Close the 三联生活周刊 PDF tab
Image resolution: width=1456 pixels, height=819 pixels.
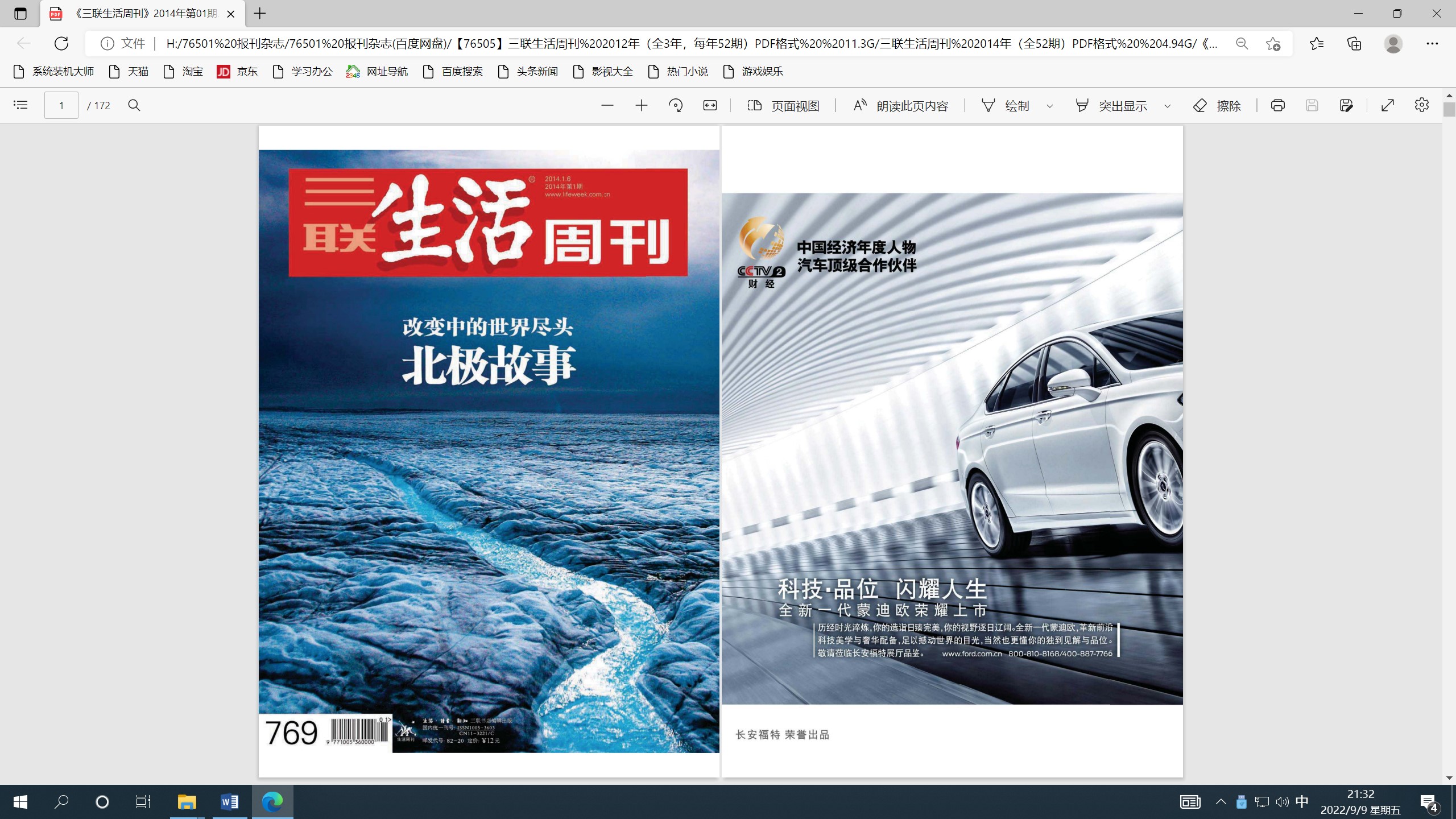[x=231, y=14]
